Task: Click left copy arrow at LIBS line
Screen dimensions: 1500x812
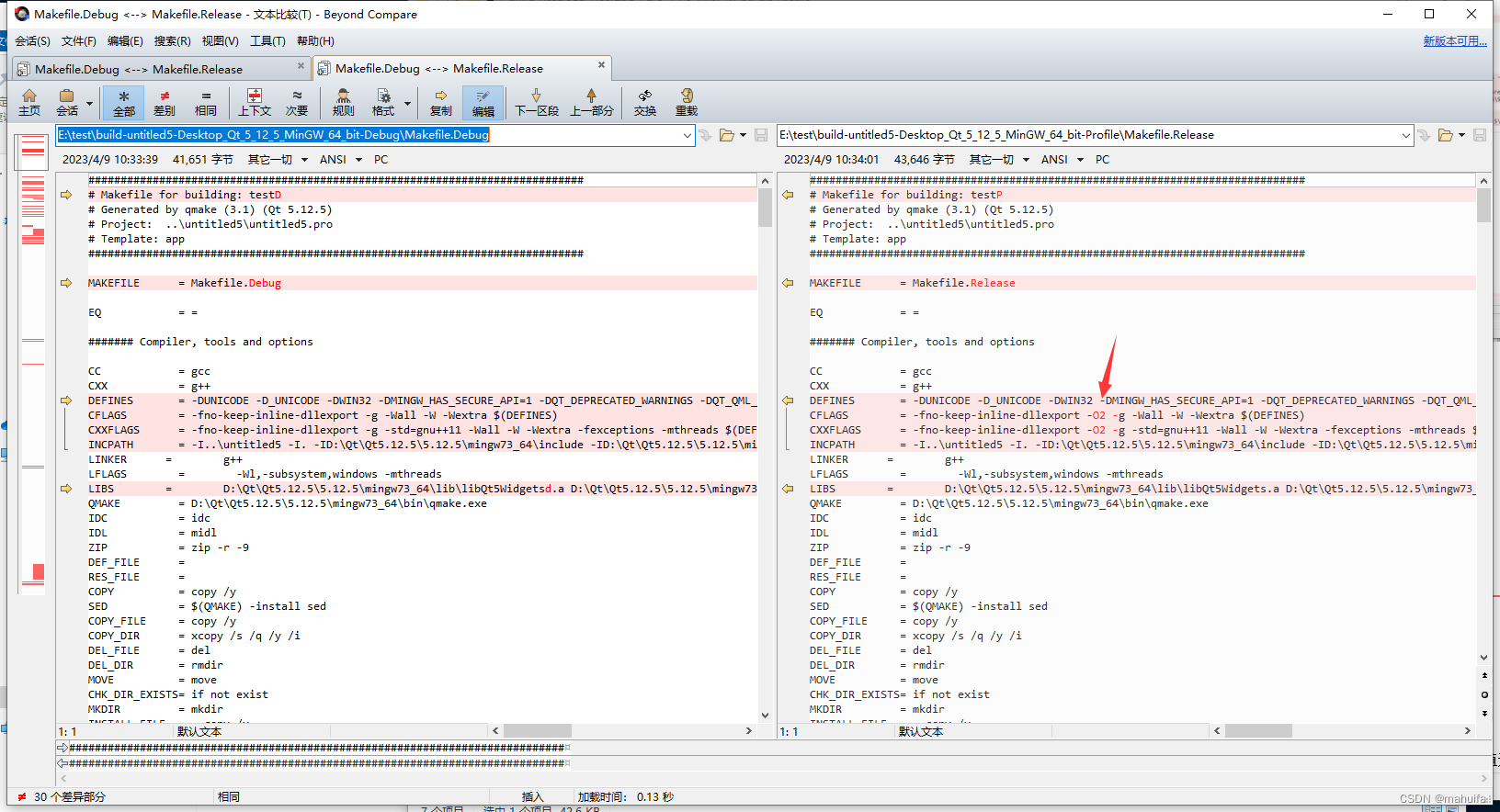Action: tap(66, 489)
